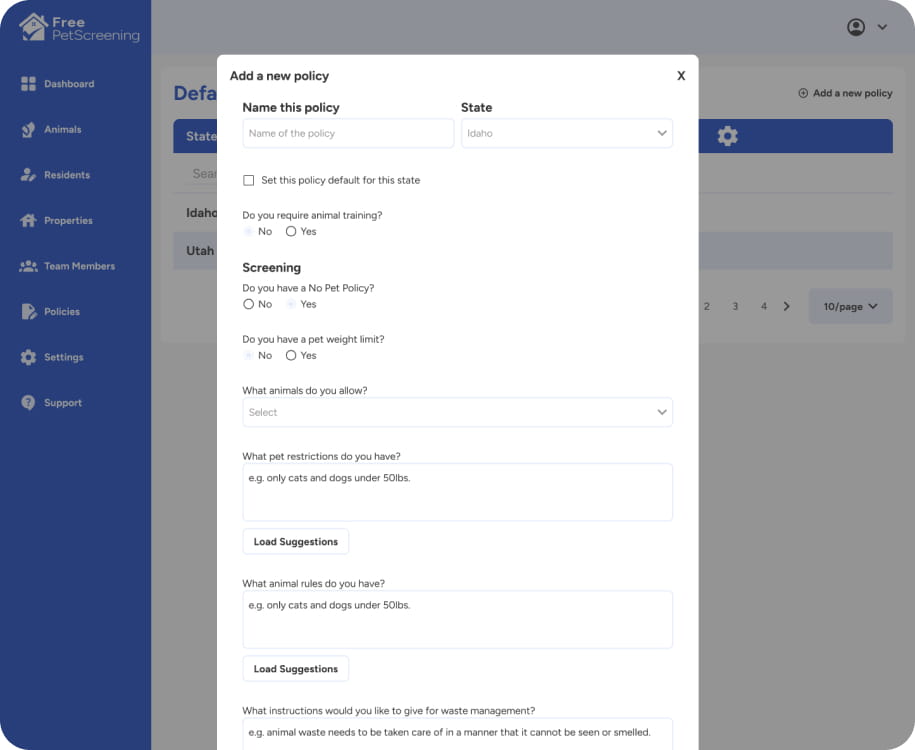Click the Policies document icon

(x=28, y=312)
